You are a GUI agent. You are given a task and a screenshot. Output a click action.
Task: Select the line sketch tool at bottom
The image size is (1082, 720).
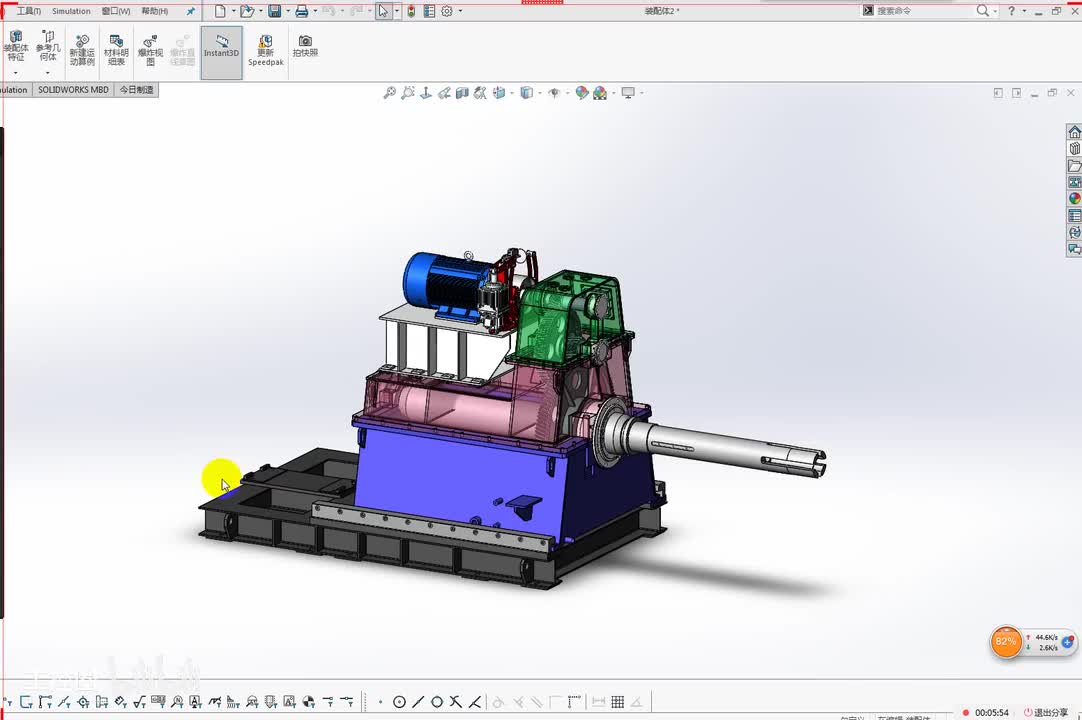[418, 702]
